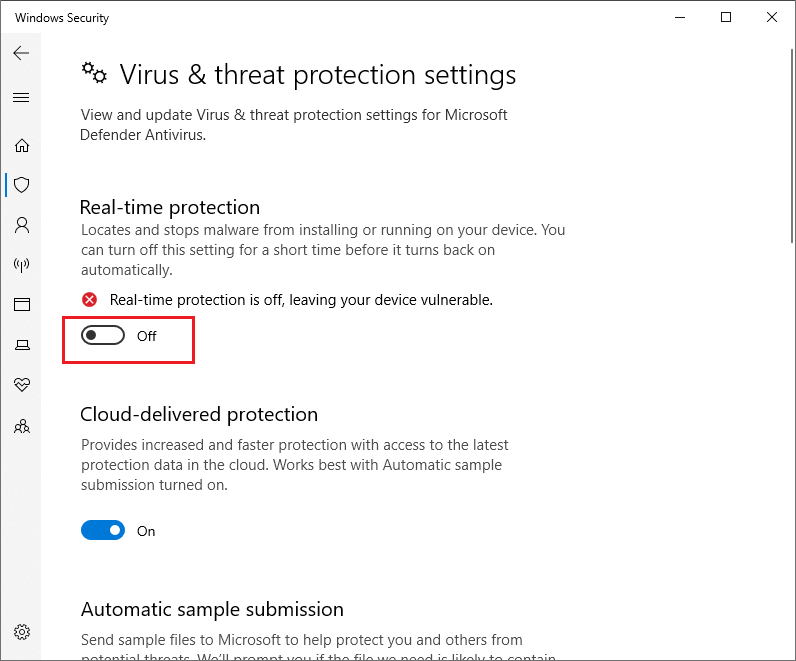Click the red error status icon
The image size is (796, 661).
pyautogui.click(x=89, y=300)
